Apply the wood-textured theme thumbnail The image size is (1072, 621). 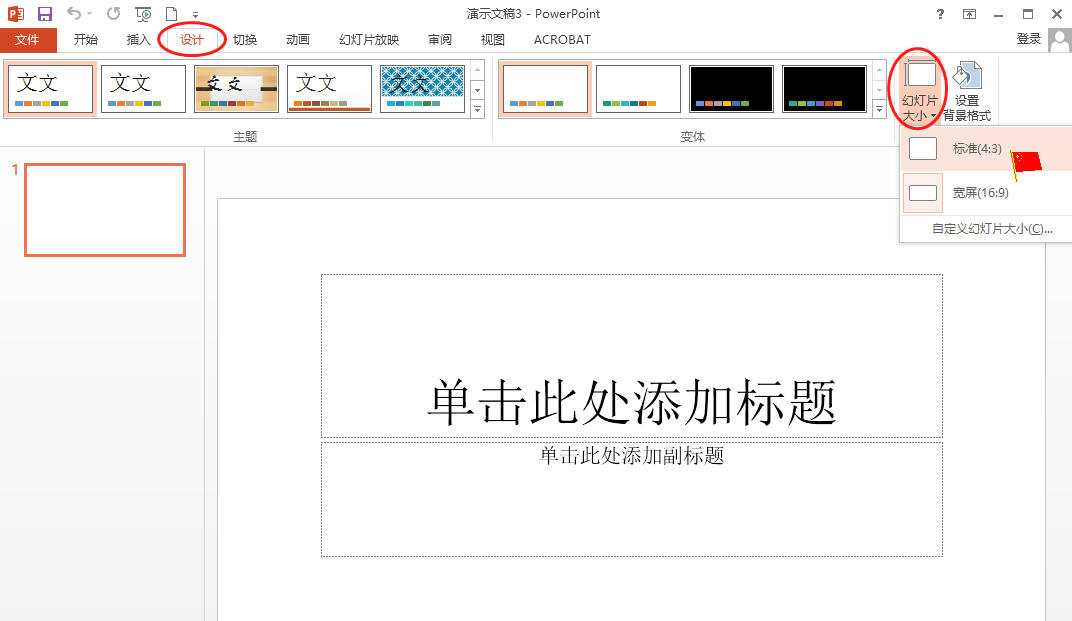click(237, 89)
